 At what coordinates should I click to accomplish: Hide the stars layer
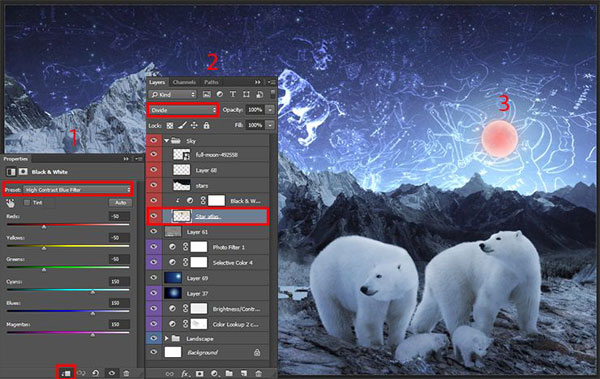click(154, 185)
